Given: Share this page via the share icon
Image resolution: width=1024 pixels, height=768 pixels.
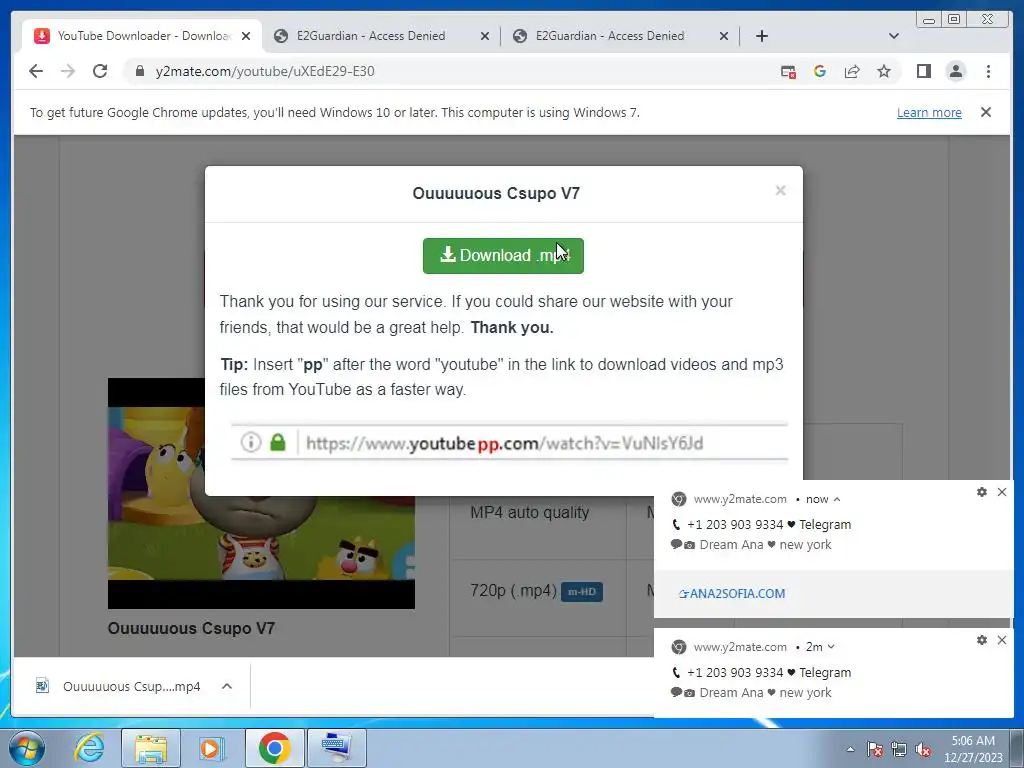Looking at the screenshot, I should [852, 71].
